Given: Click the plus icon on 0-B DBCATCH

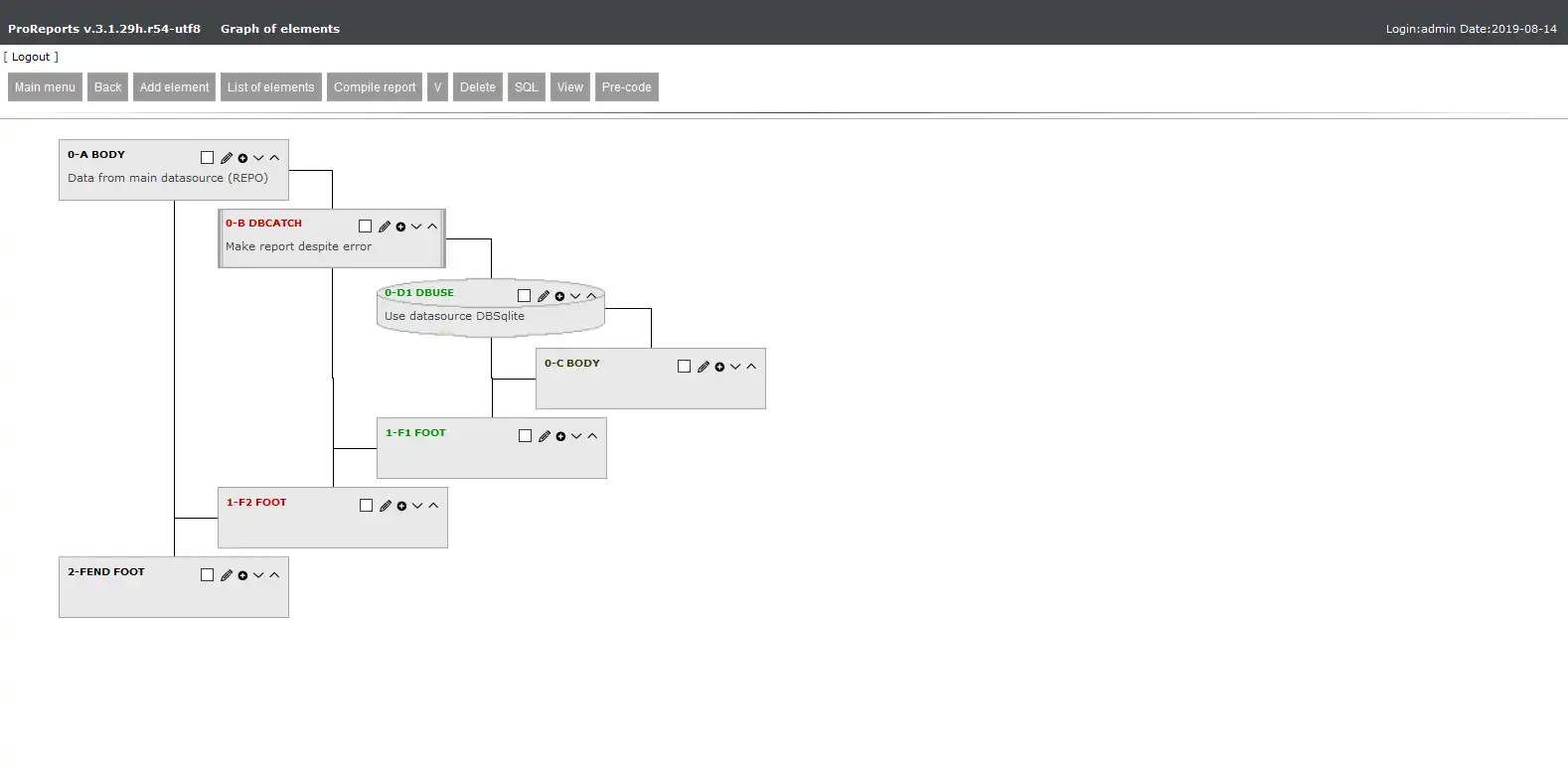Looking at the screenshot, I should click(x=400, y=227).
